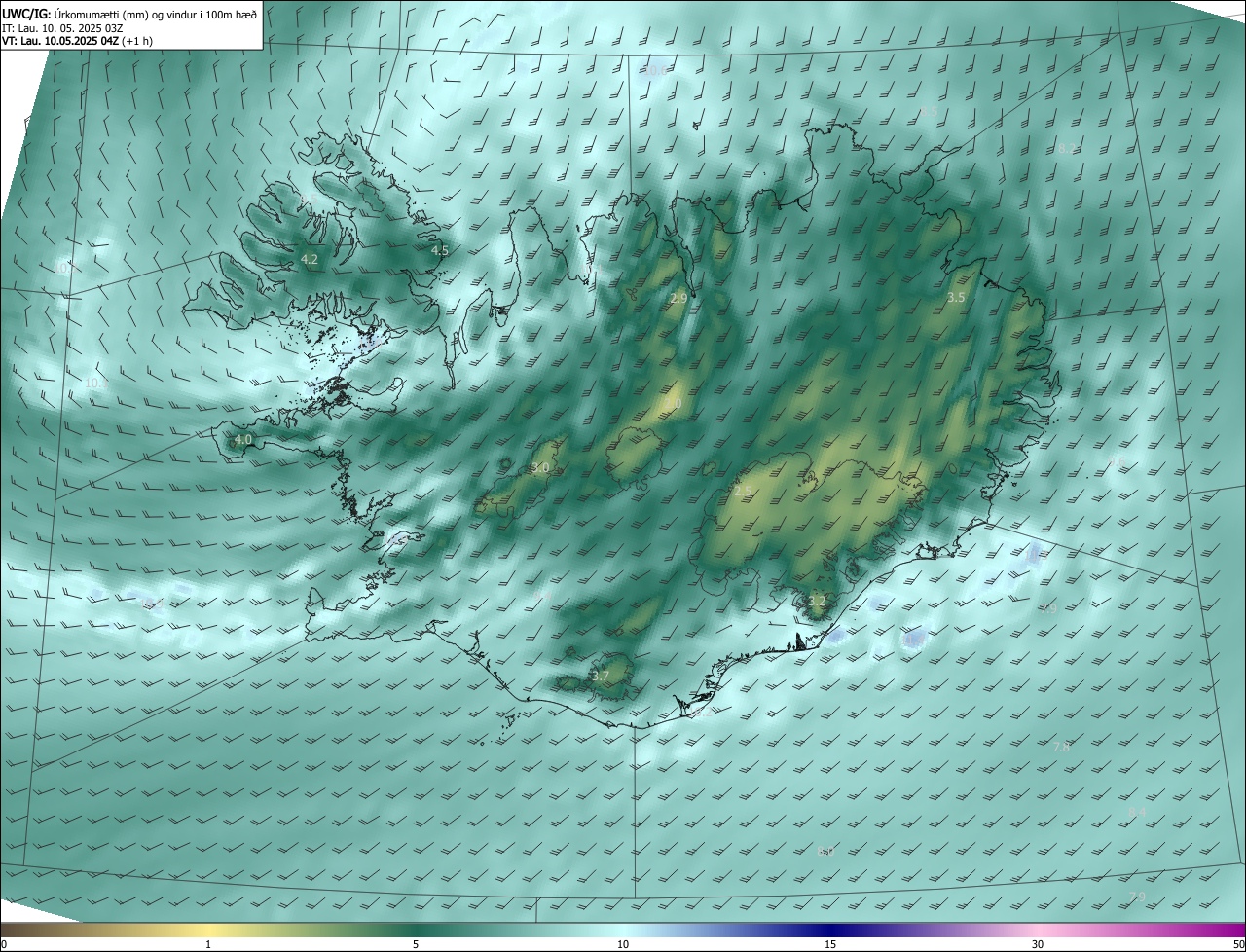Click the 5 tick on the color scale
1246x952 pixels.
tap(416, 944)
